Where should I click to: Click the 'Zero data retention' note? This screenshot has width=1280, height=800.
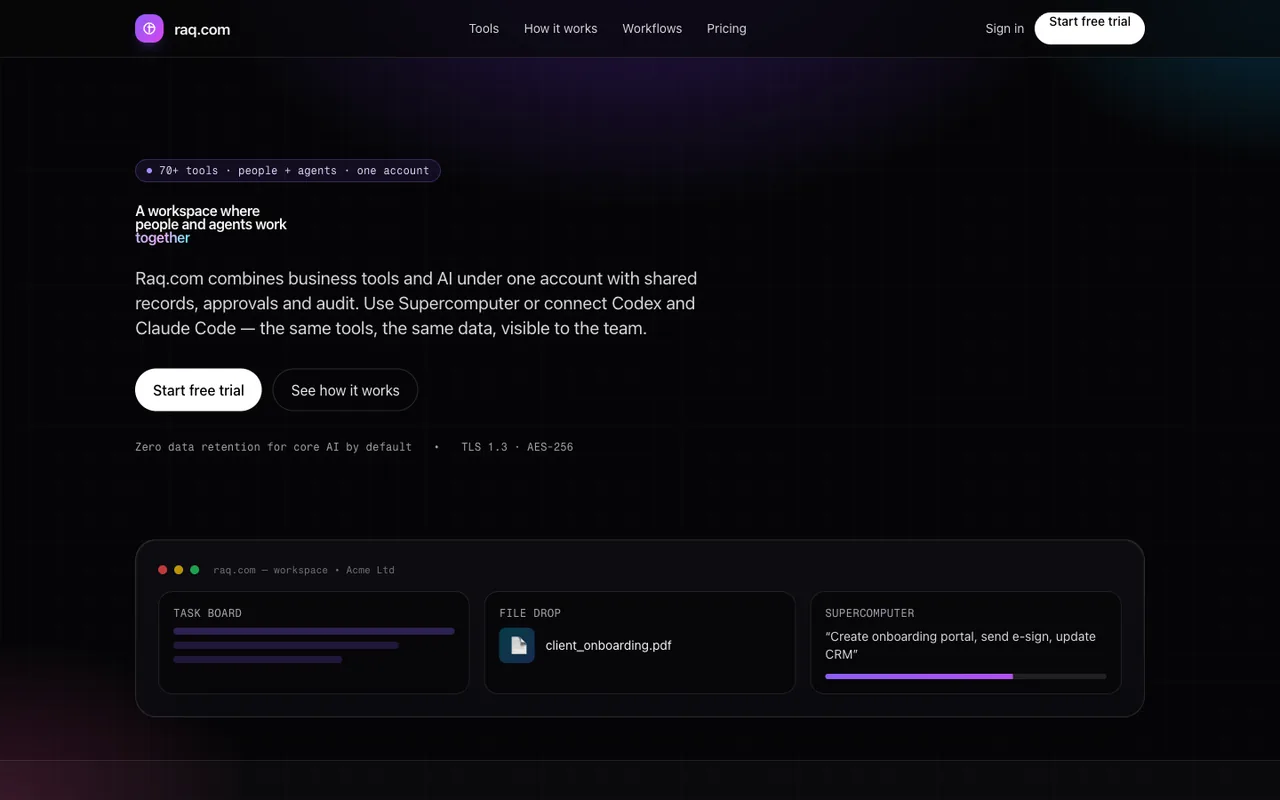[274, 447]
